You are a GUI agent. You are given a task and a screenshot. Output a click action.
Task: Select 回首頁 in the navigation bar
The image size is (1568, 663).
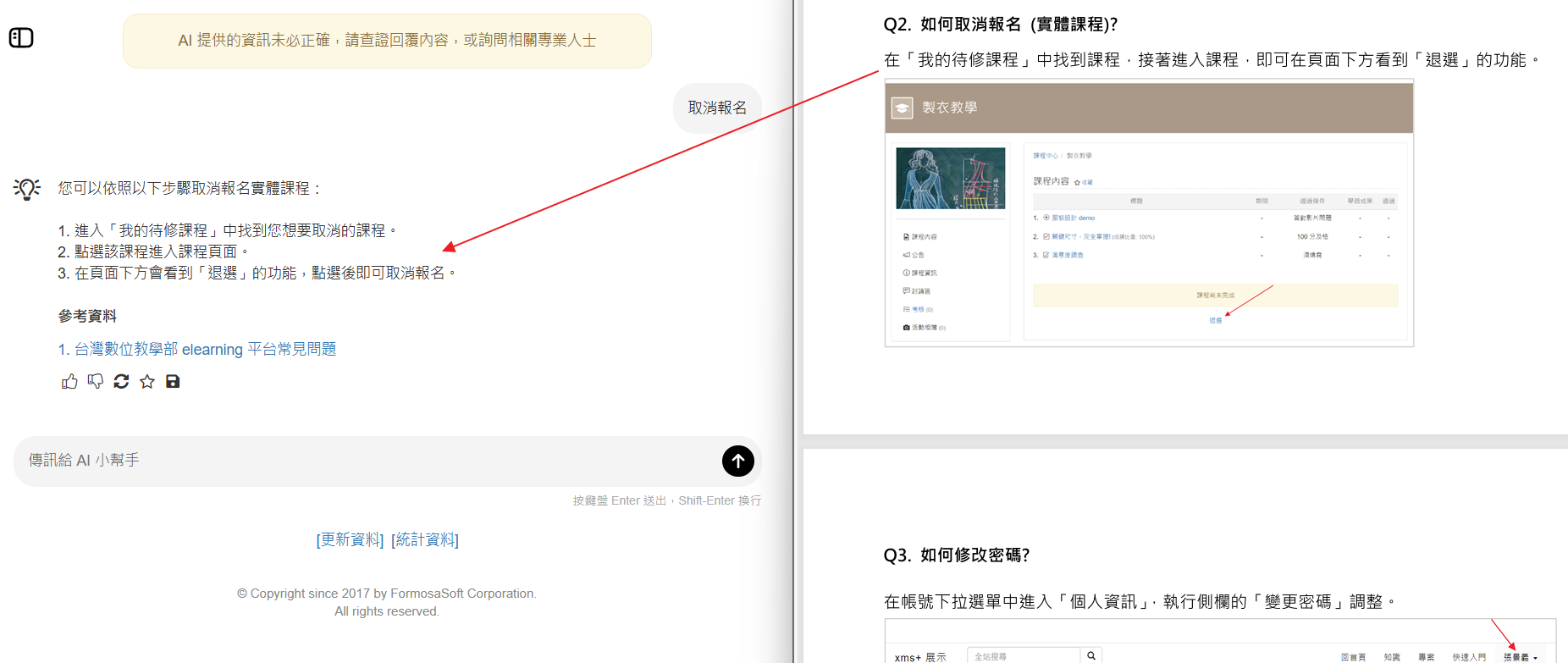(x=1353, y=657)
